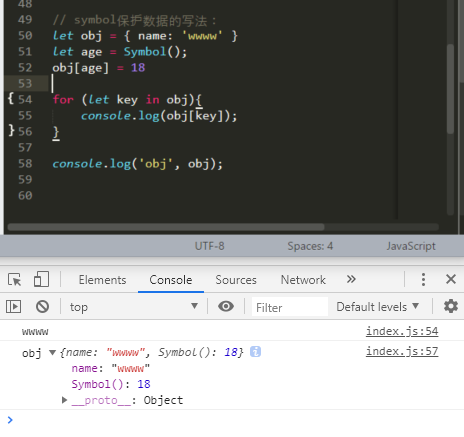Close the DevTools panel
464x437 pixels.
pos(451,279)
